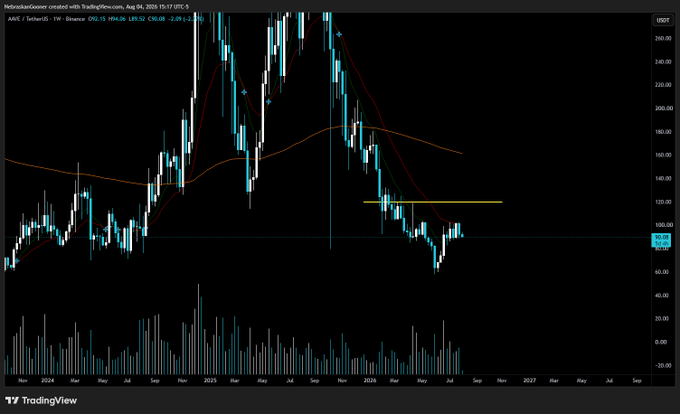Select the open value O92.15
The height and width of the screenshot is (414, 680).
coord(97,19)
